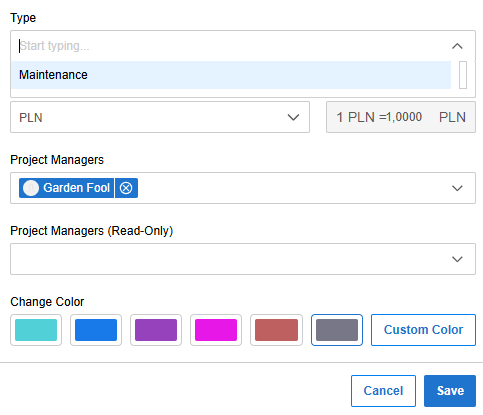This screenshot has height=415, width=483.
Task: Click the exchange rate value field
Action: pos(401,117)
